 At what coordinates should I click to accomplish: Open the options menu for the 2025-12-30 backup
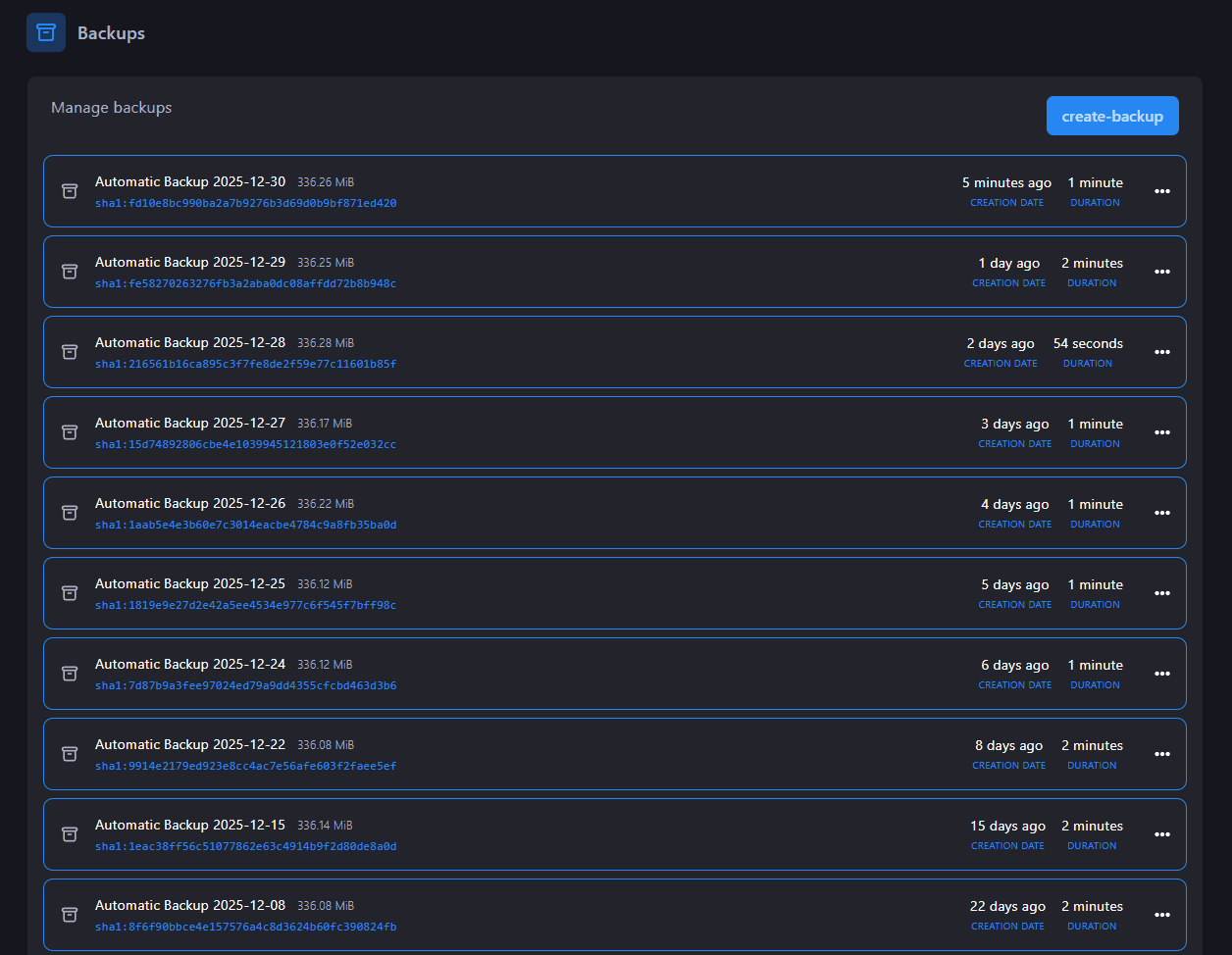1162,191
